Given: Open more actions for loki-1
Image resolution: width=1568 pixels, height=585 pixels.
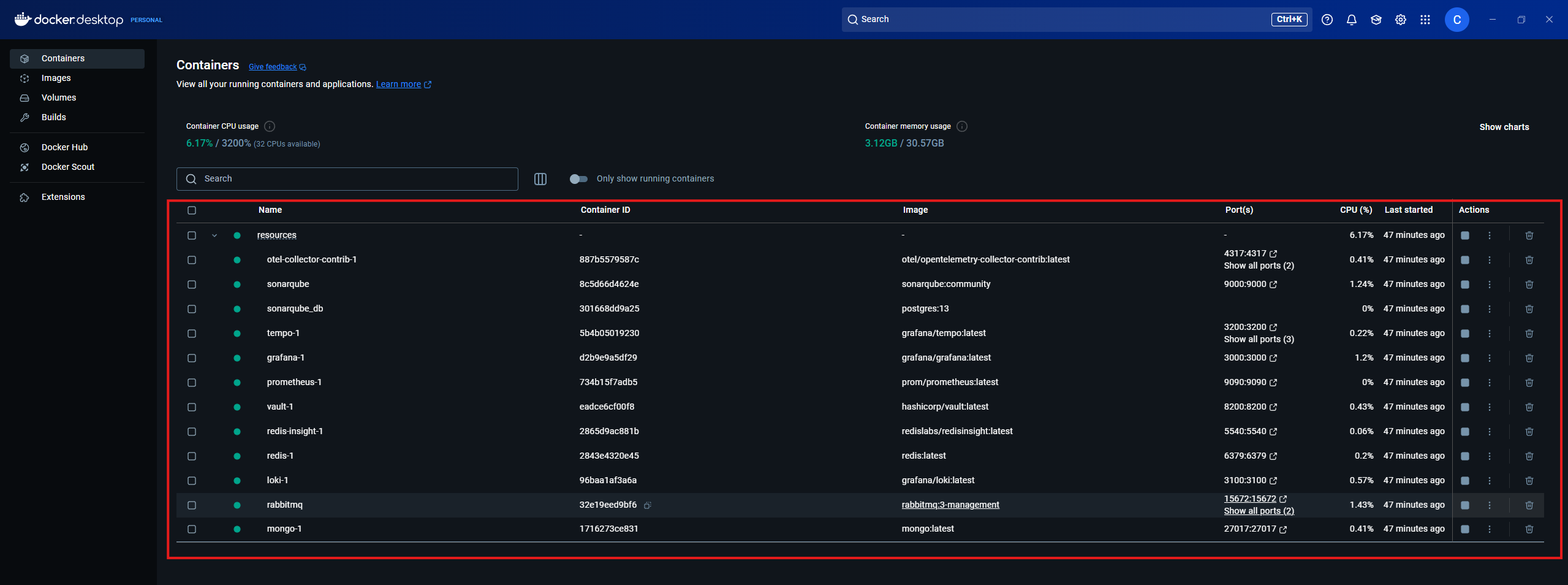Looking at the screenshot, I should point(1490,481).
